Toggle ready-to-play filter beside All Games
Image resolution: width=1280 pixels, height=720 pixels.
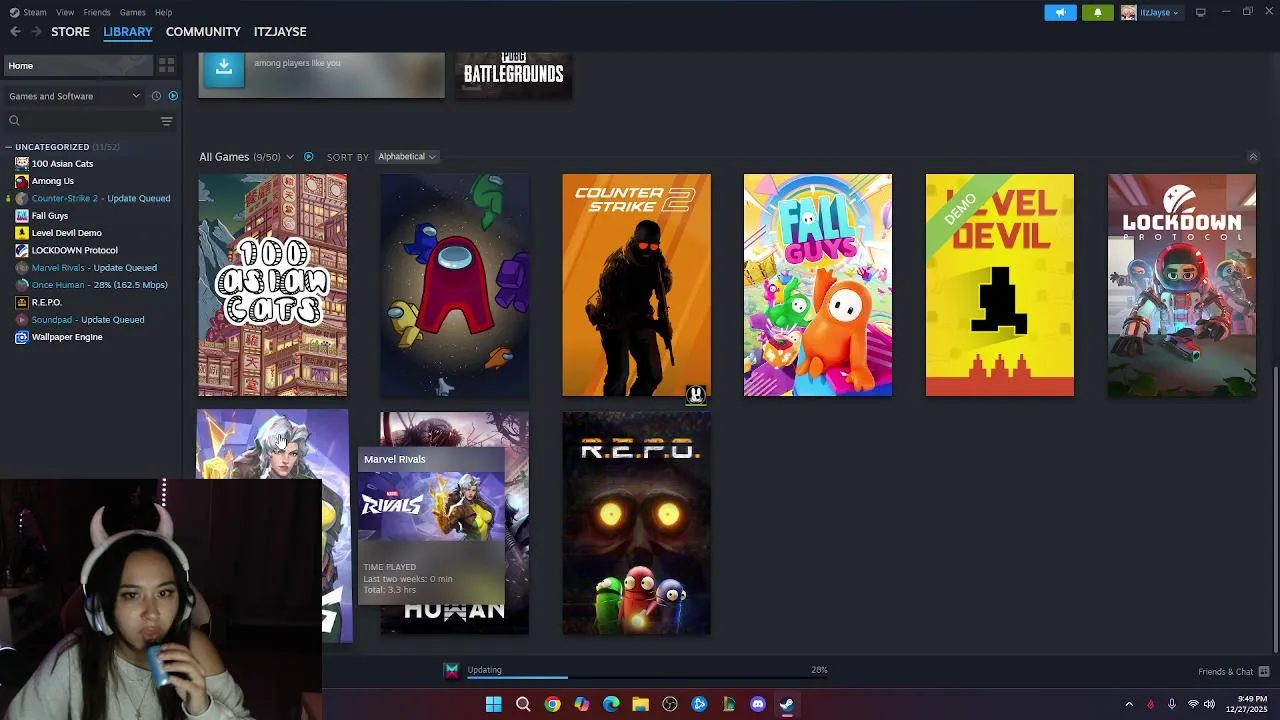(x=308, y=157)
